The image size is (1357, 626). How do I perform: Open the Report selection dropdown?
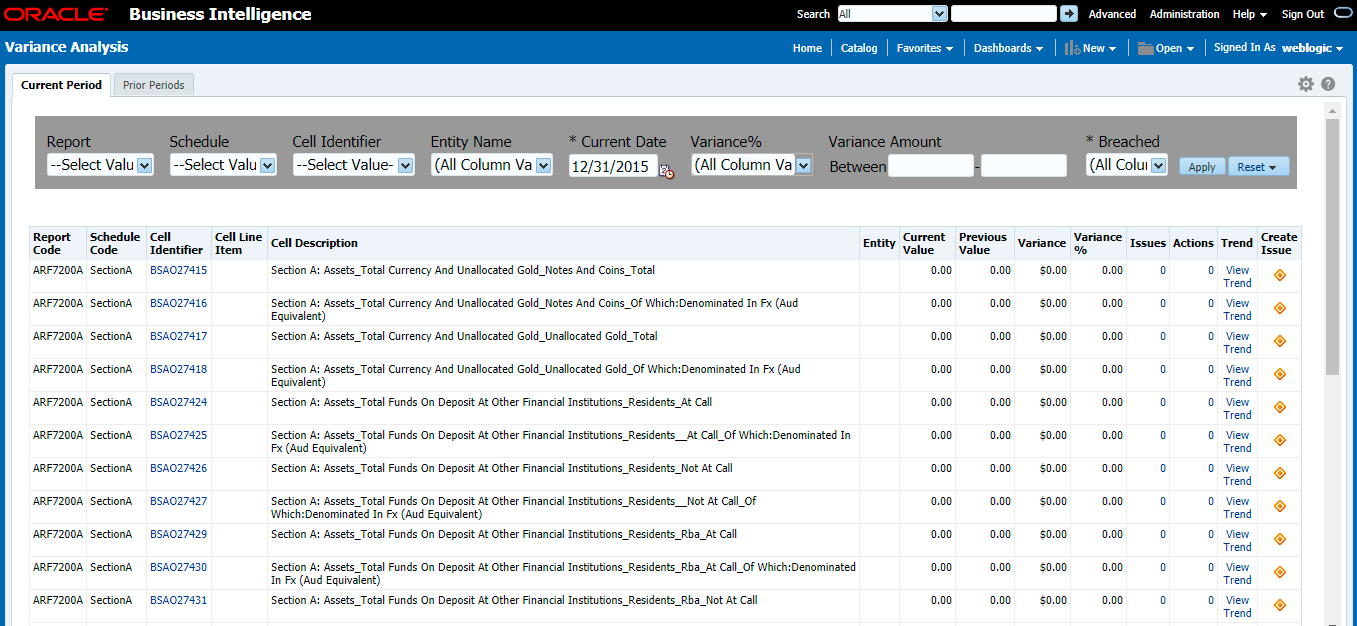click(x=100, y=164)
